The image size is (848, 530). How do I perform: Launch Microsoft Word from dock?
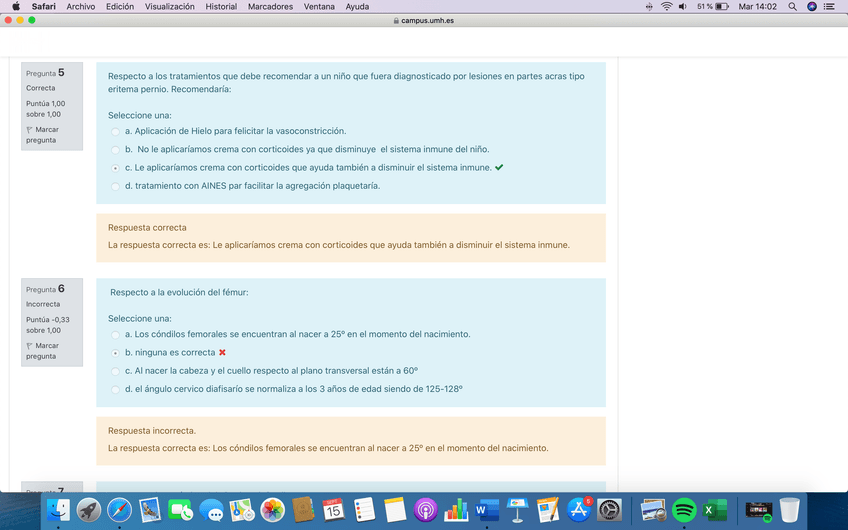tap(487, 510)
